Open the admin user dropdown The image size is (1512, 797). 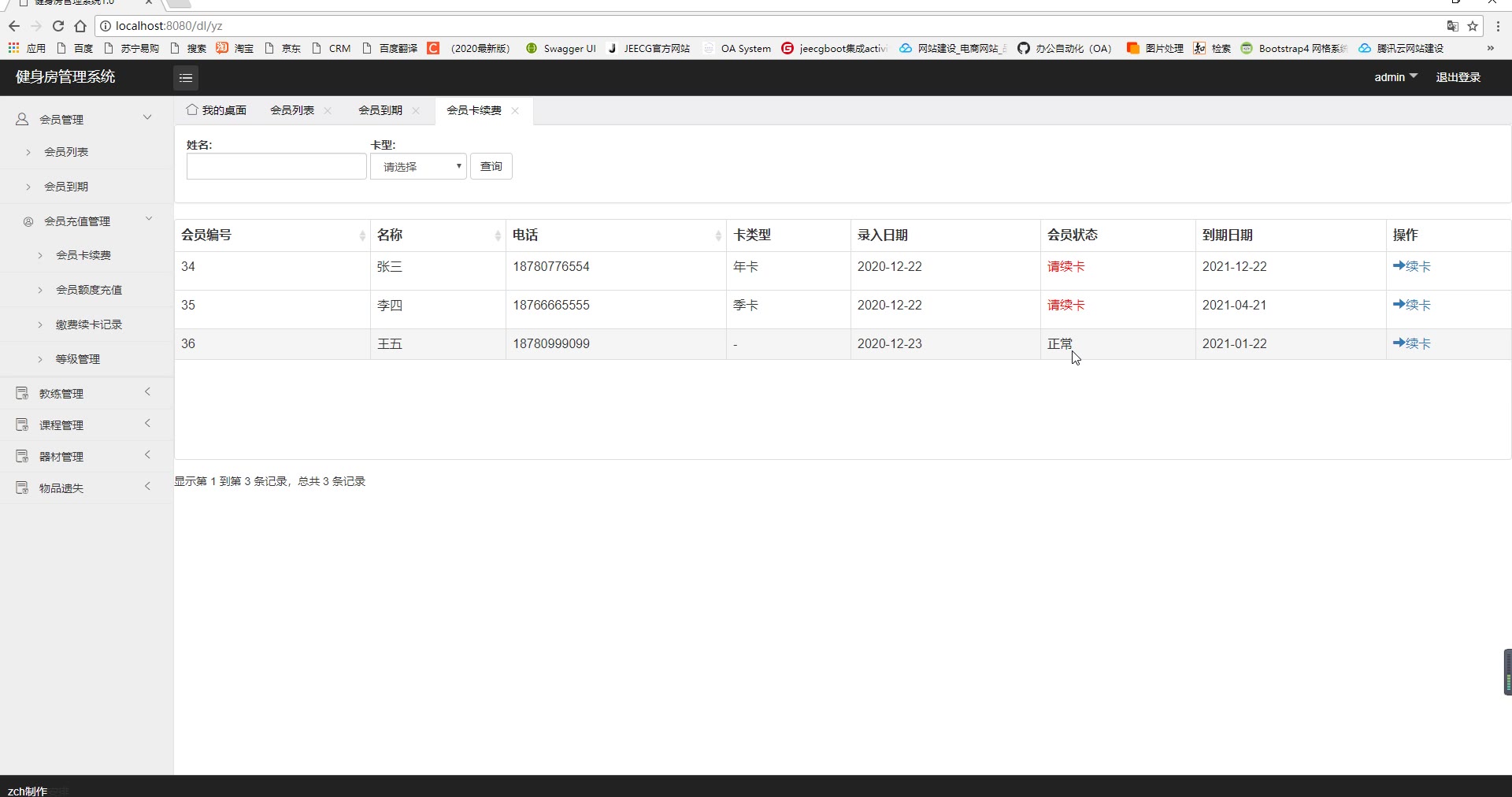coord(1395,77)
